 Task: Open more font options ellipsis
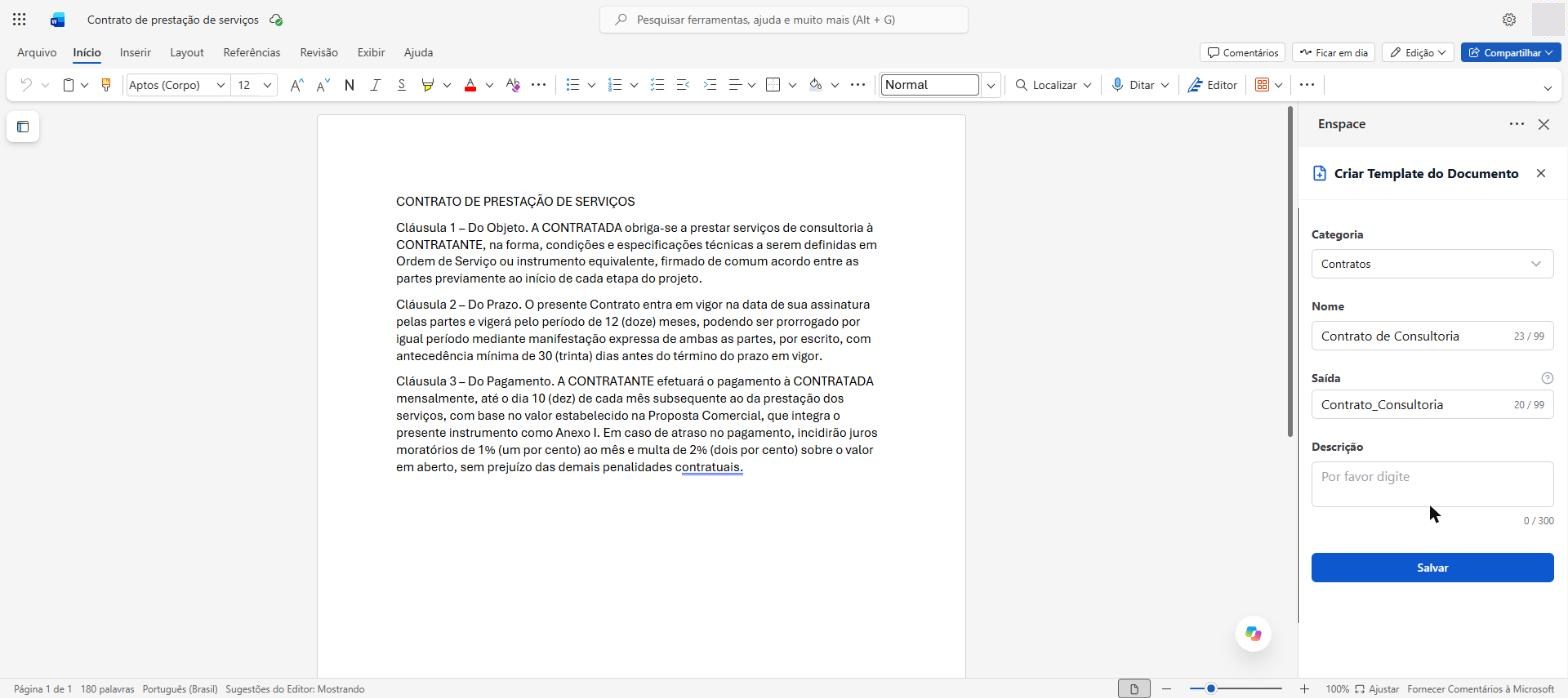click(x=538, y=85)
